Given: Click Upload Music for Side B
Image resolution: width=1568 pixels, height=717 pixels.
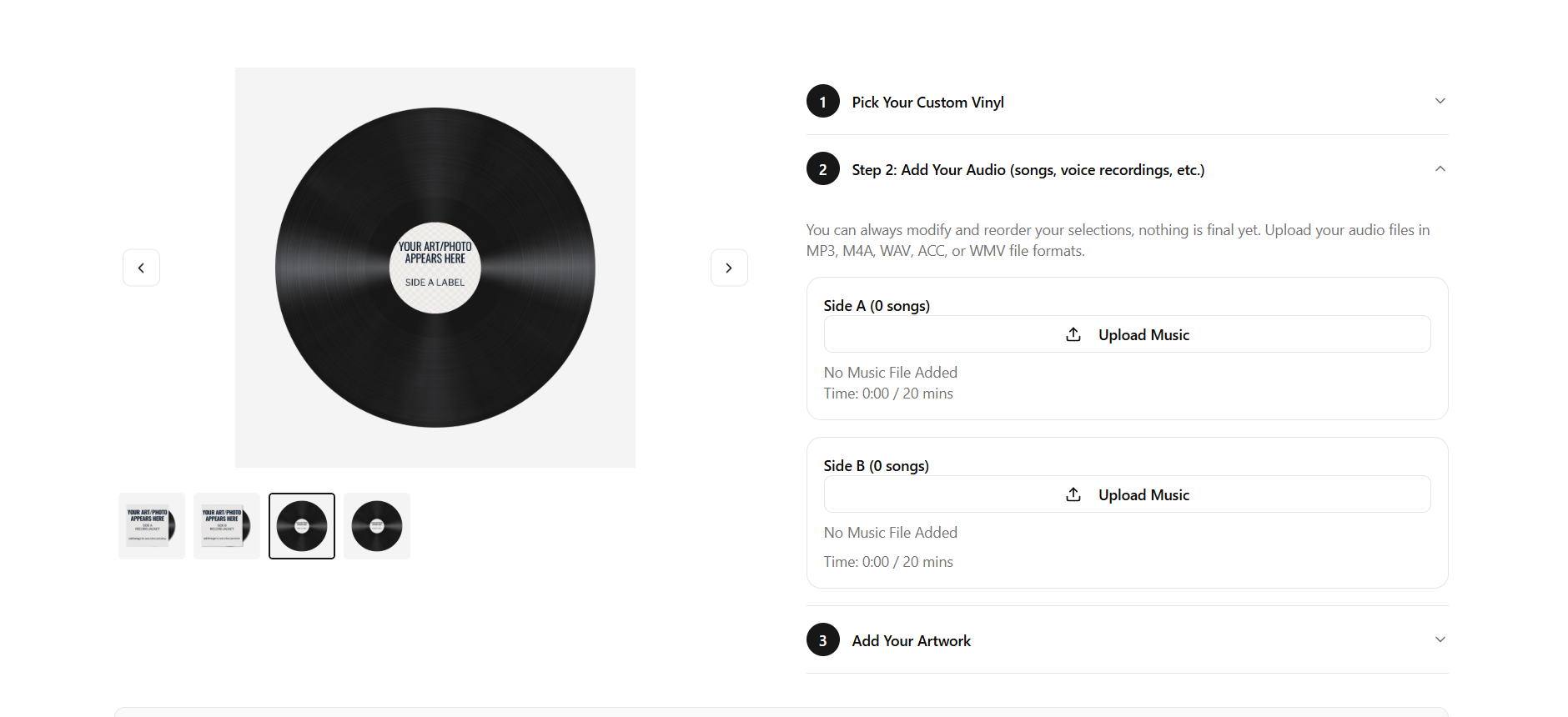Looking at the screenshot, I should click(x=1127, y=494).
